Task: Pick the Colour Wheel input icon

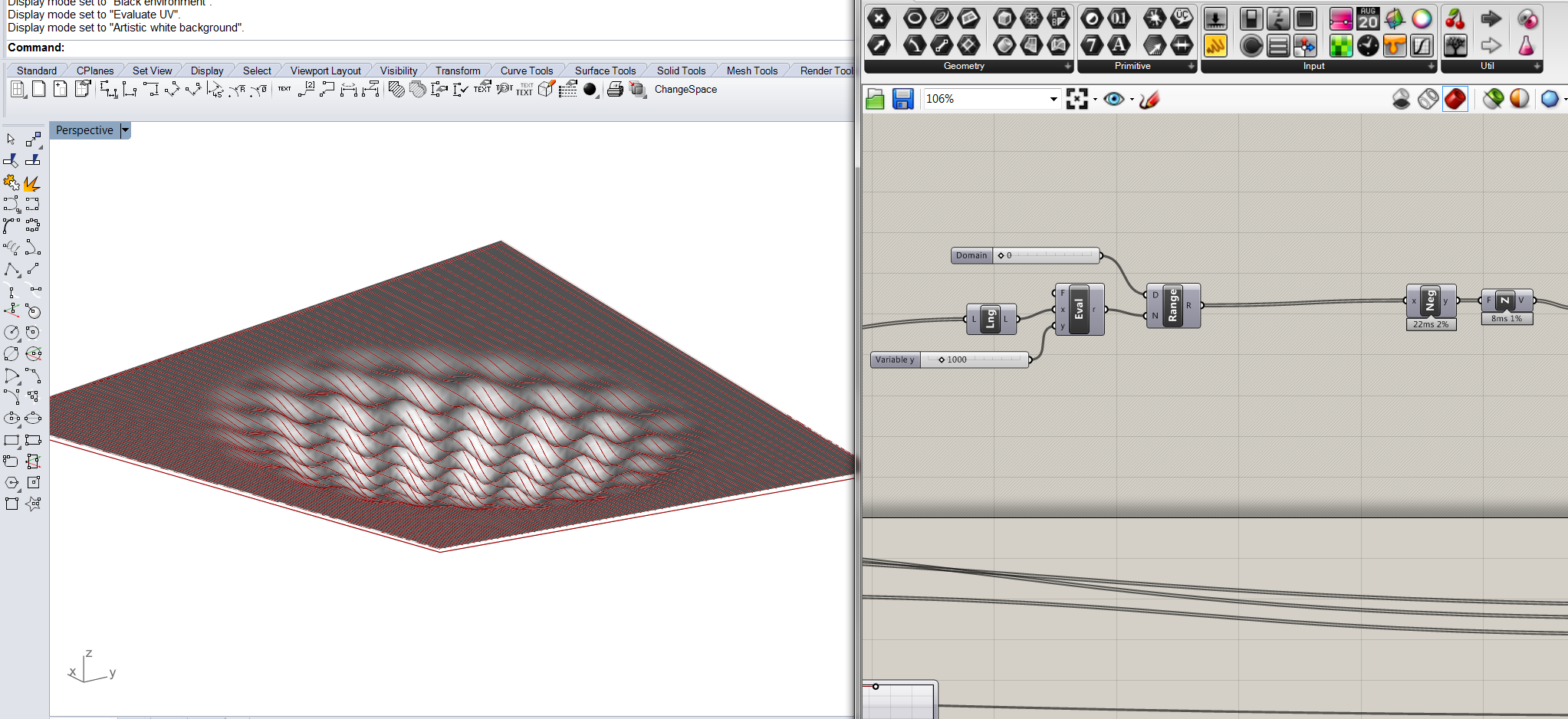Action: [x=1422, y=18]
